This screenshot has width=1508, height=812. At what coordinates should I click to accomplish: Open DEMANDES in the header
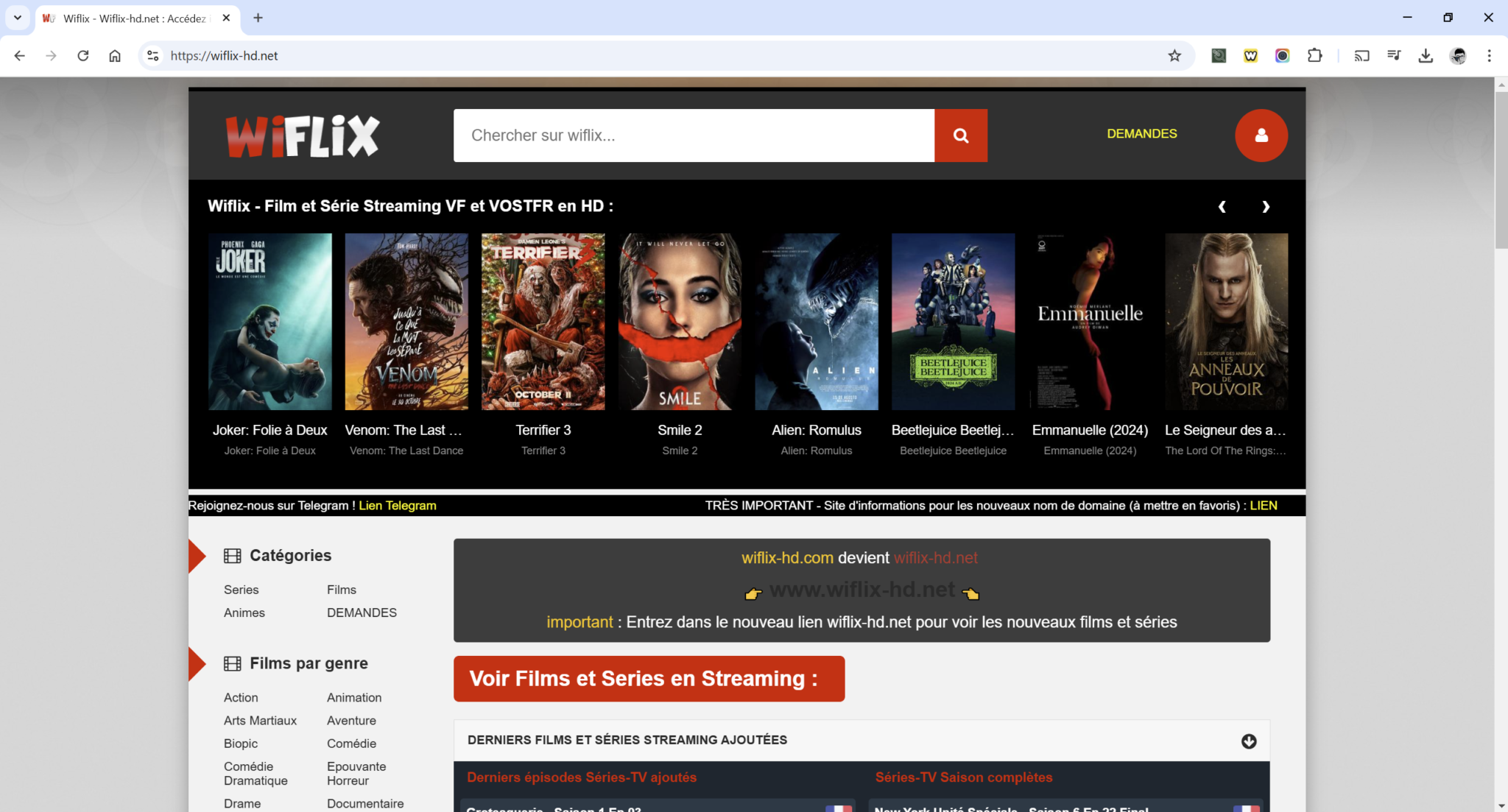1142,134
